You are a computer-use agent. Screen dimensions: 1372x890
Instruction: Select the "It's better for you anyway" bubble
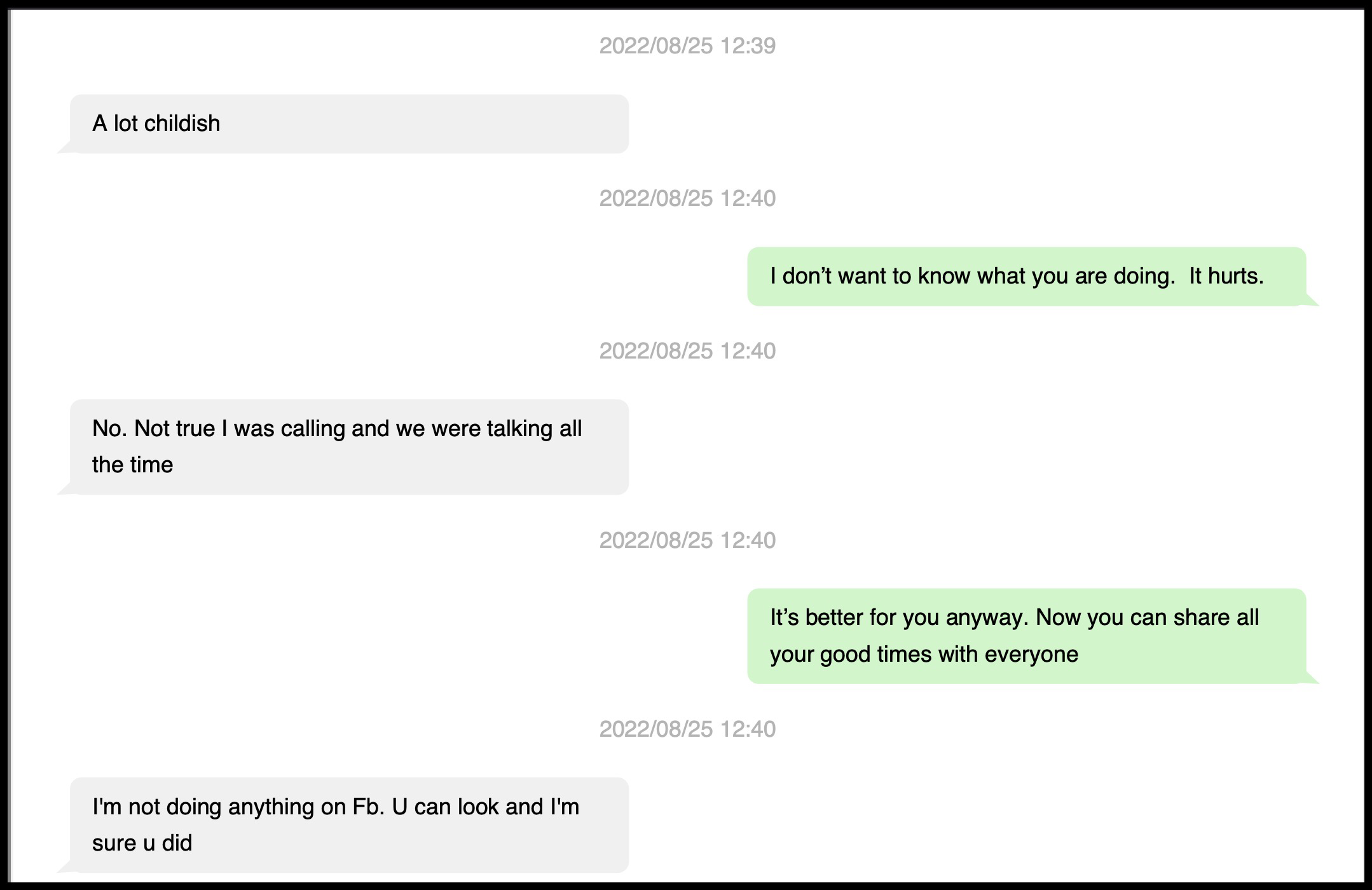[x=1026, y=636]
